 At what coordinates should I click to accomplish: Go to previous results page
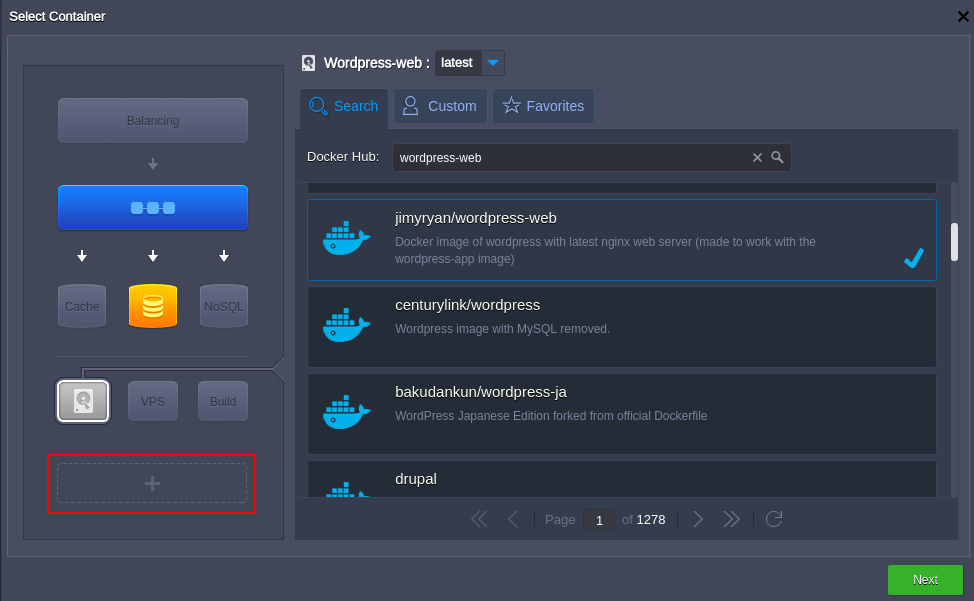(513, 519)
